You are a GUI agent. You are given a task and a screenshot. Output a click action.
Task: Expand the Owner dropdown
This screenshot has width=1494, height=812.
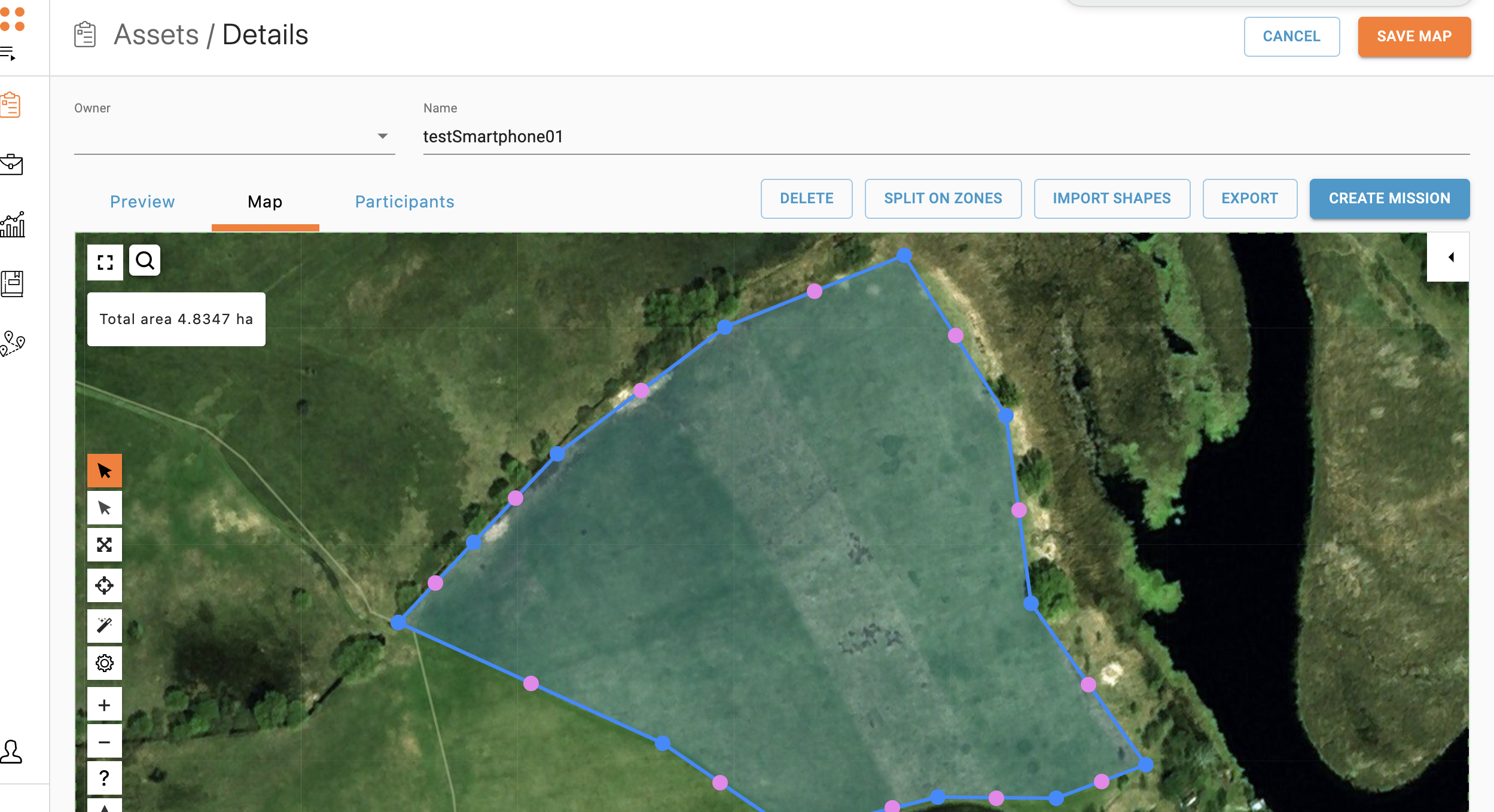tap(382, 136)
